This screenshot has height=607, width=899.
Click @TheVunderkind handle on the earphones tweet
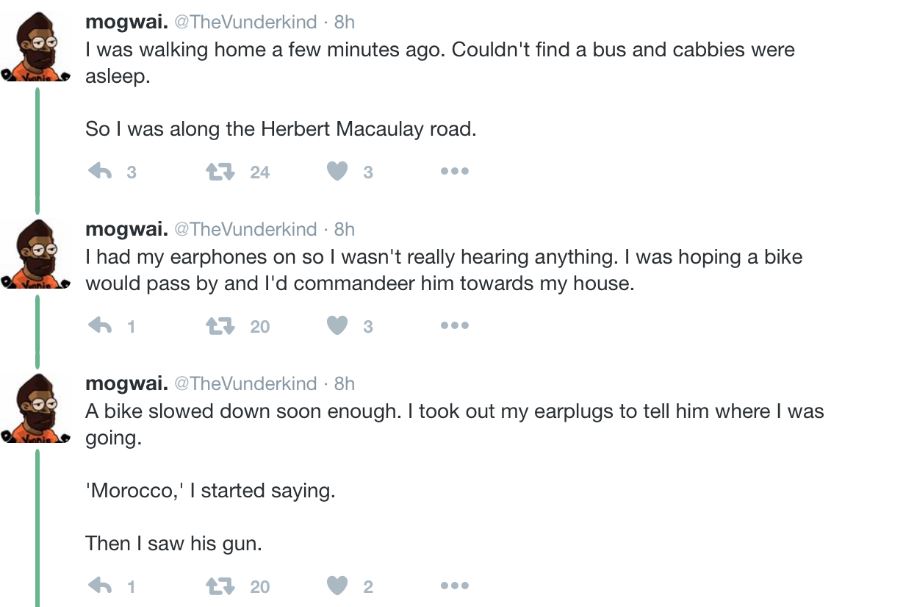coord(246,229)
